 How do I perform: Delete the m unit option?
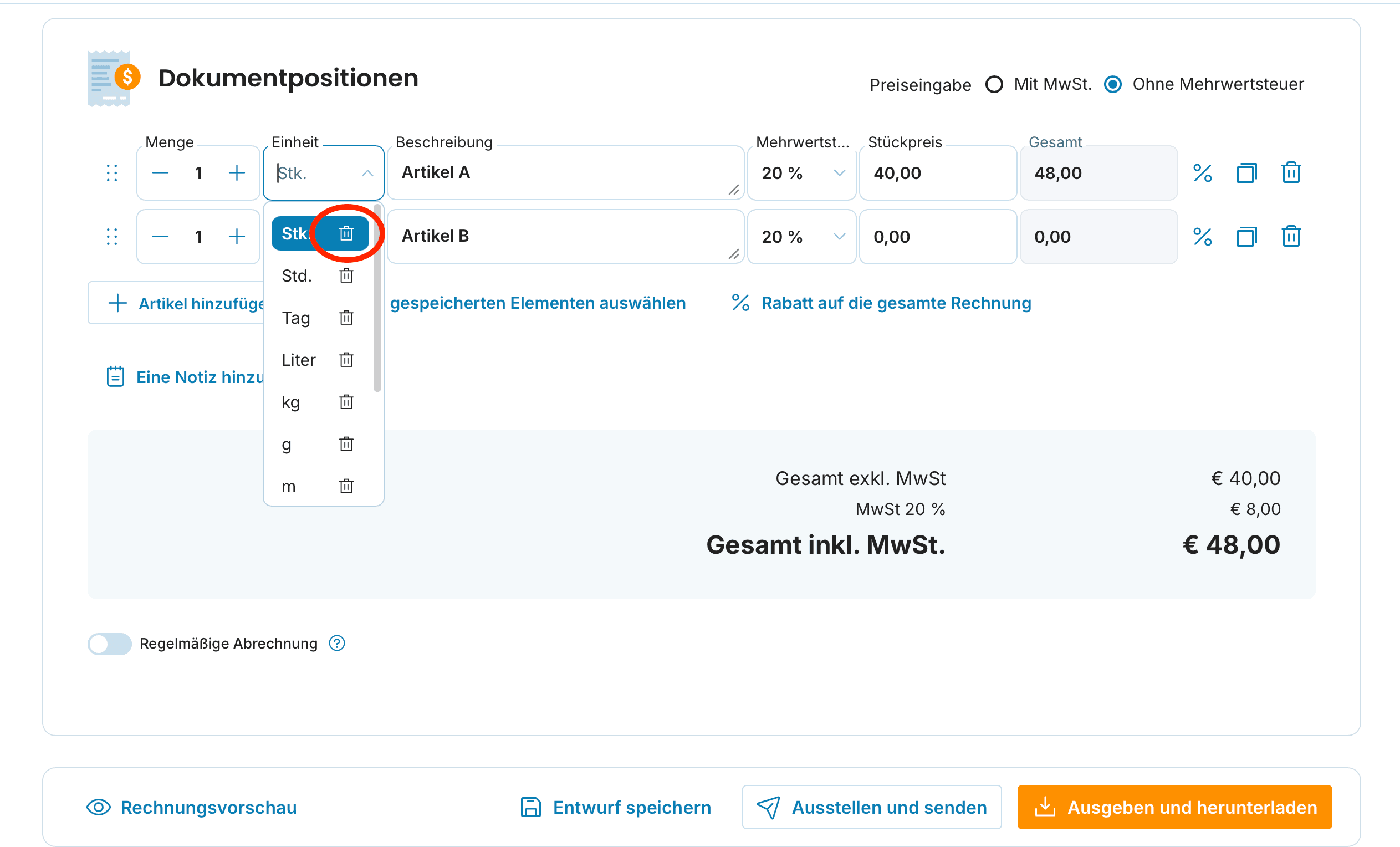click(x=346, y=486)
